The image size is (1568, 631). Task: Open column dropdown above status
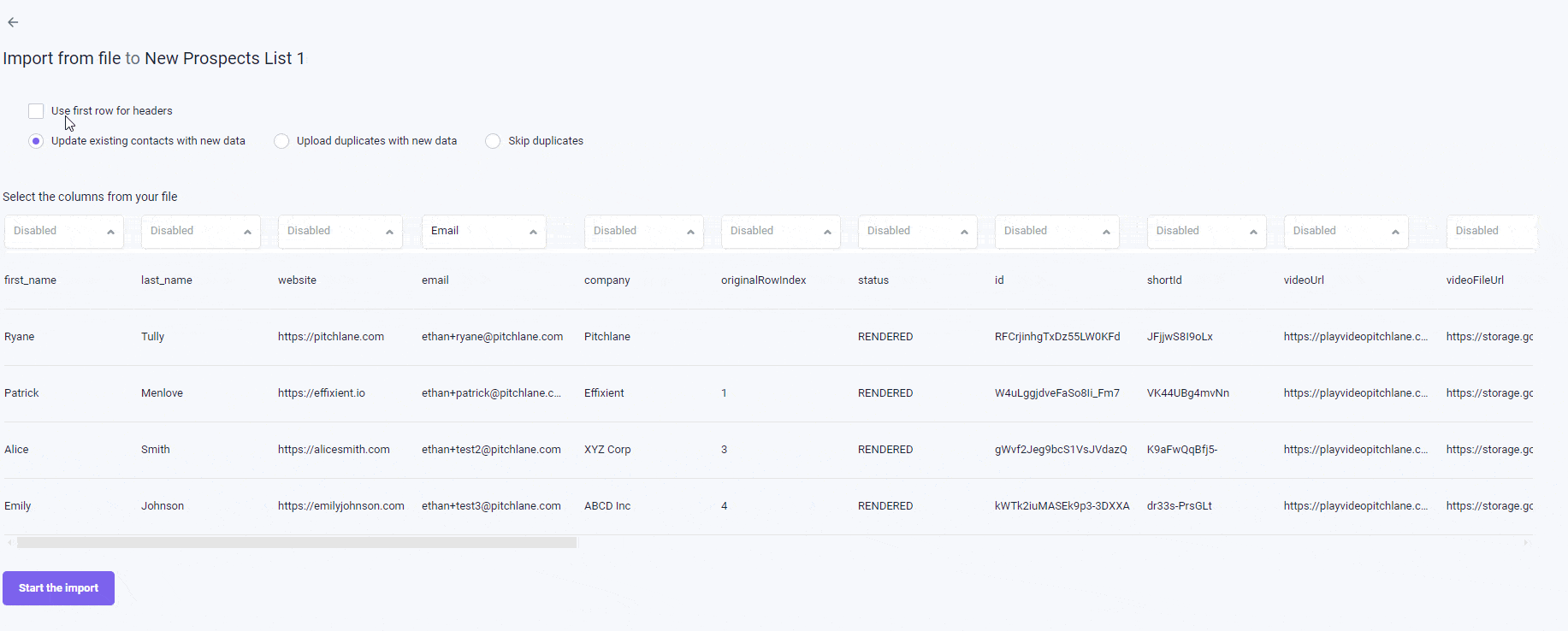point(918,232)
